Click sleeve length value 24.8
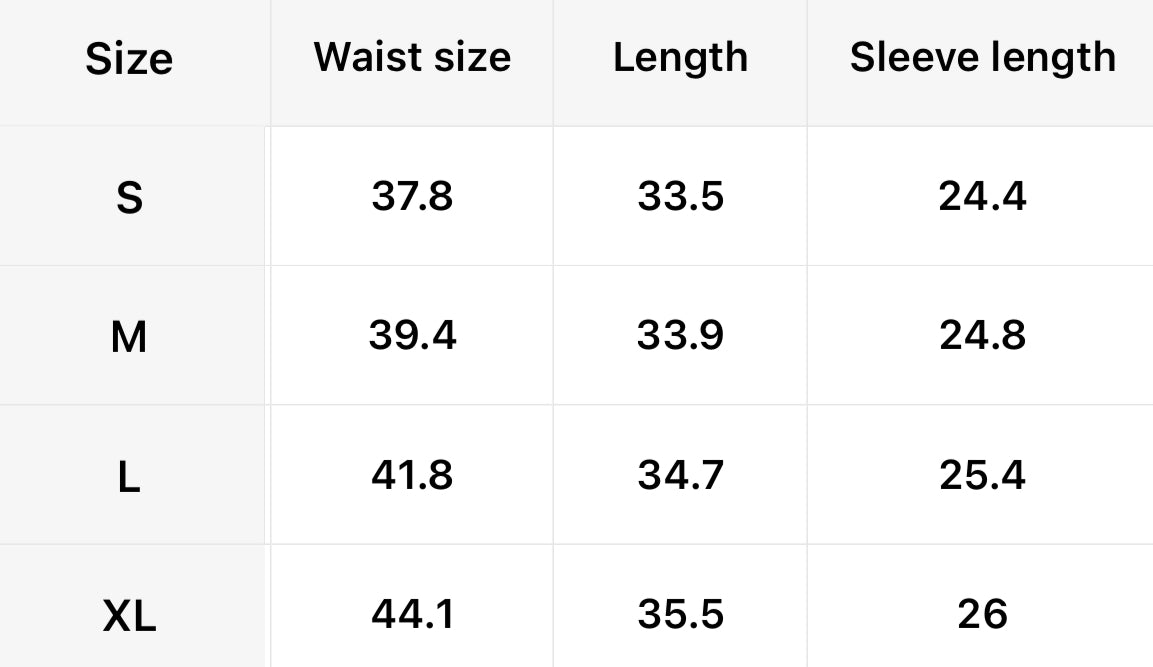 tap(982, 335)
